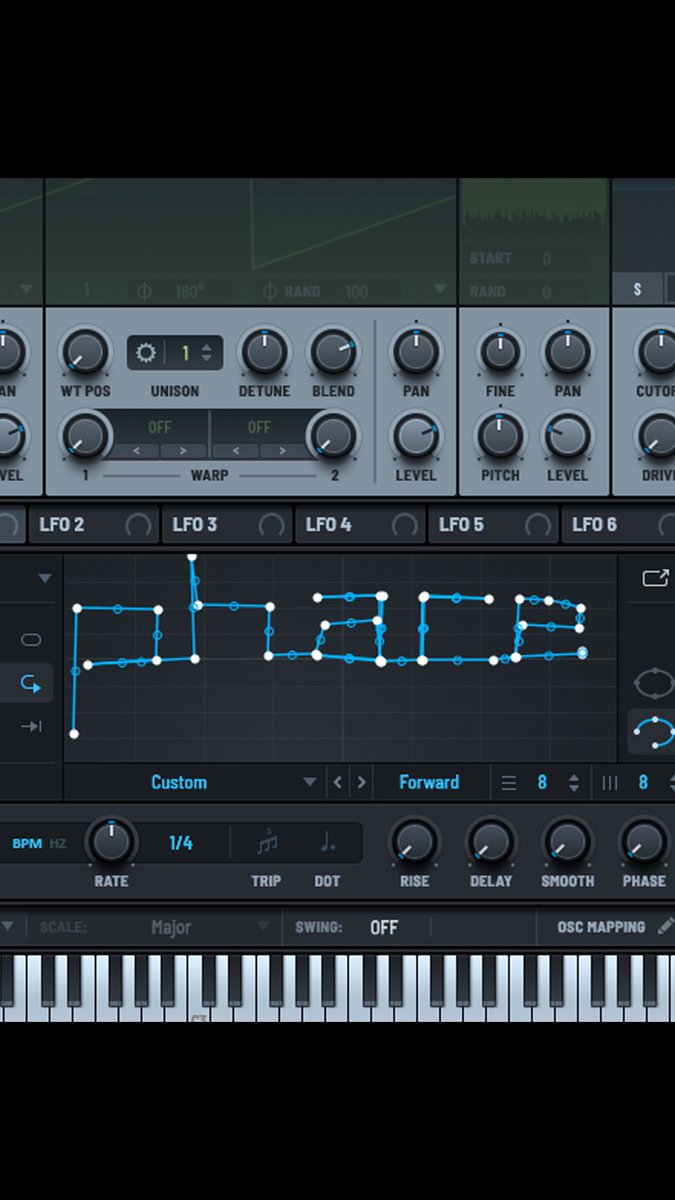Adjust the unison voice count stepper
The height and width of the screenshot is (1200, 675).
pos(206,353)
